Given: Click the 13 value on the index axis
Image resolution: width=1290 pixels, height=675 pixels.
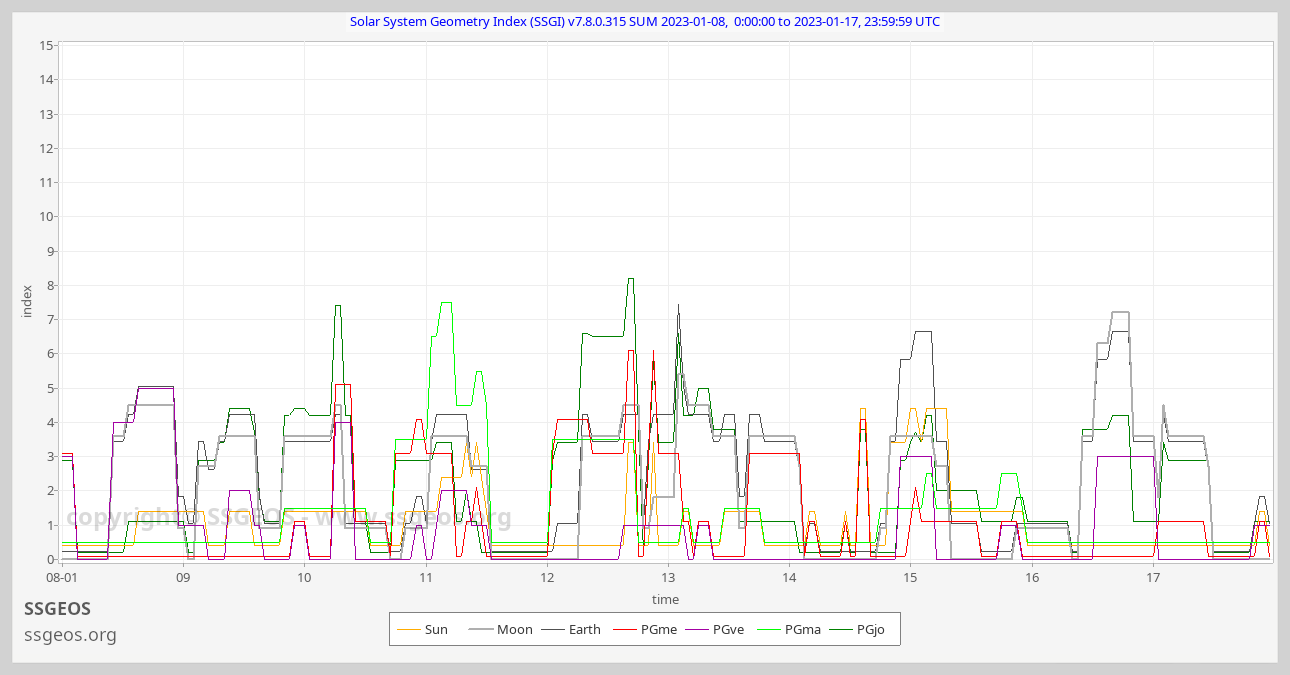Looking at the screenshot, I should click(x=47, y=114).
